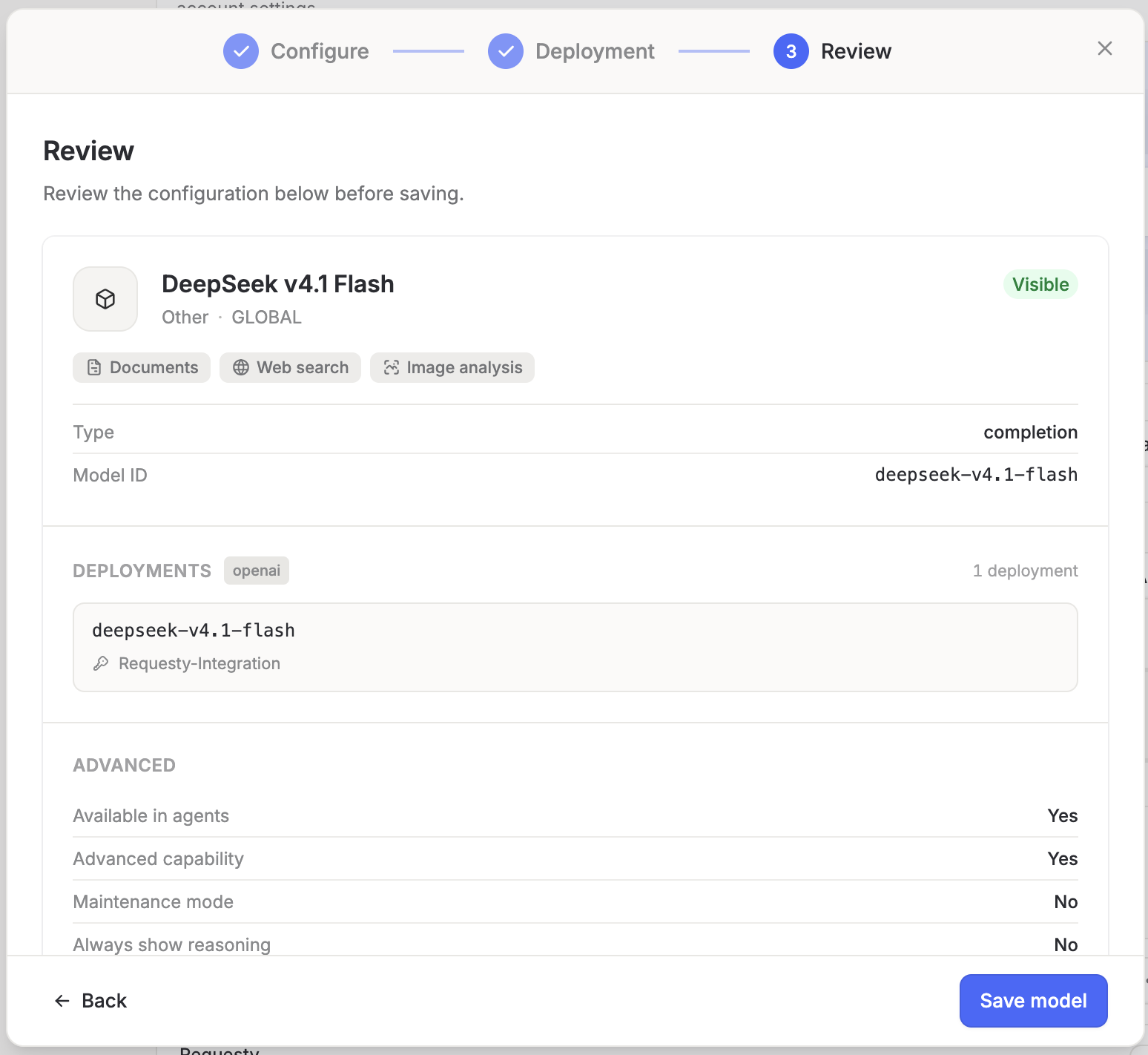
Task: Click the Advanced capability label
Action: click(x=159, y=859)
